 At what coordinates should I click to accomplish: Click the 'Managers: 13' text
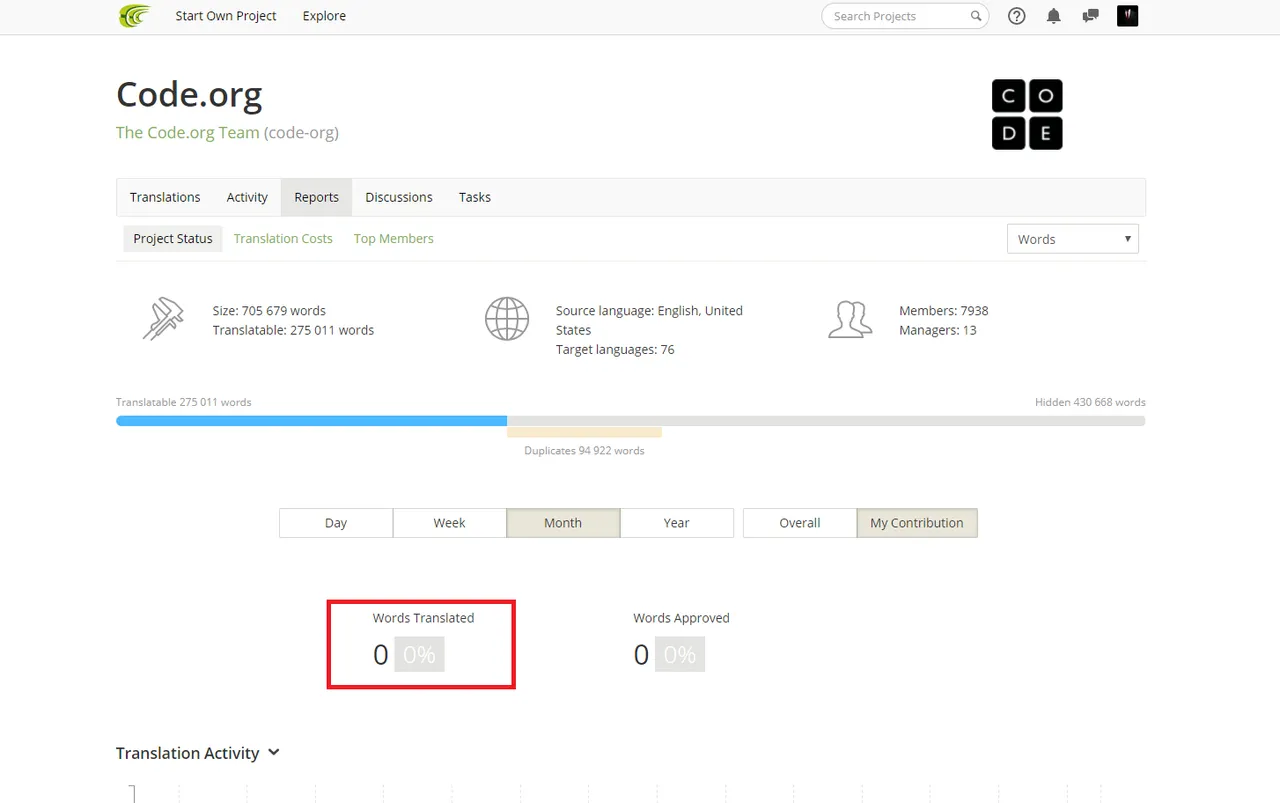pos(938,330)
